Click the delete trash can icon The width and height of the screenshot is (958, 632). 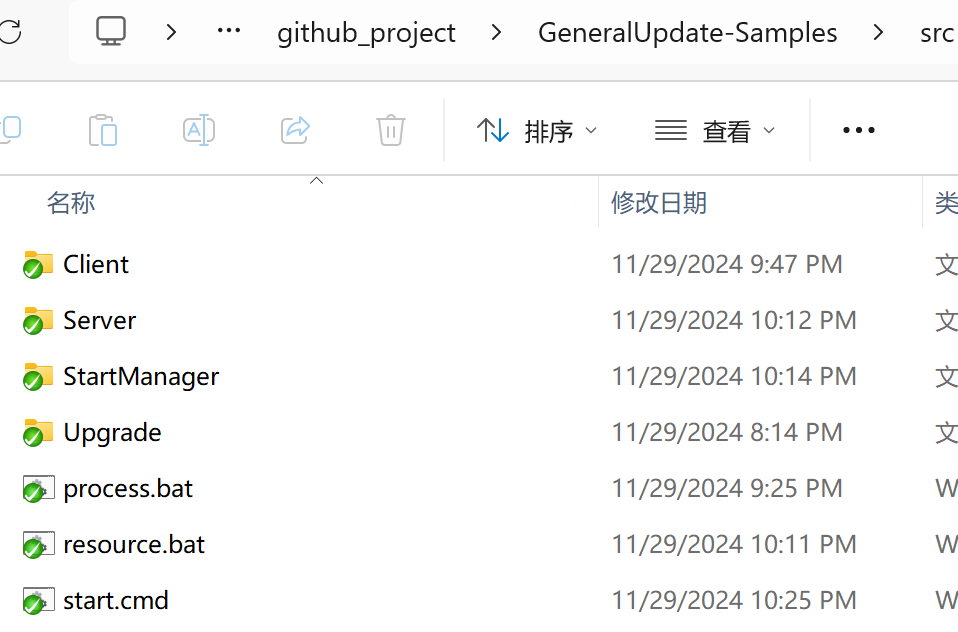pyautogui.click(x=391, y=130)
